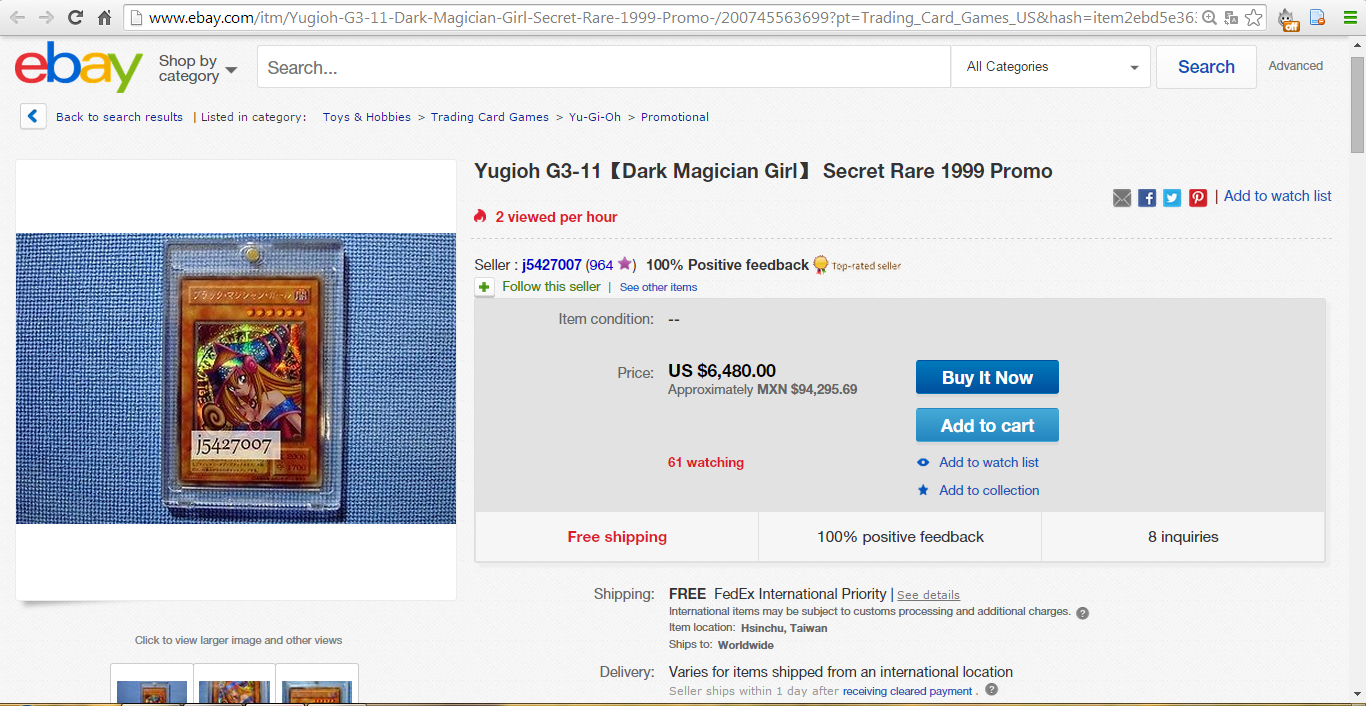Share listing on Facebook icon

[x=1147, y=198]
